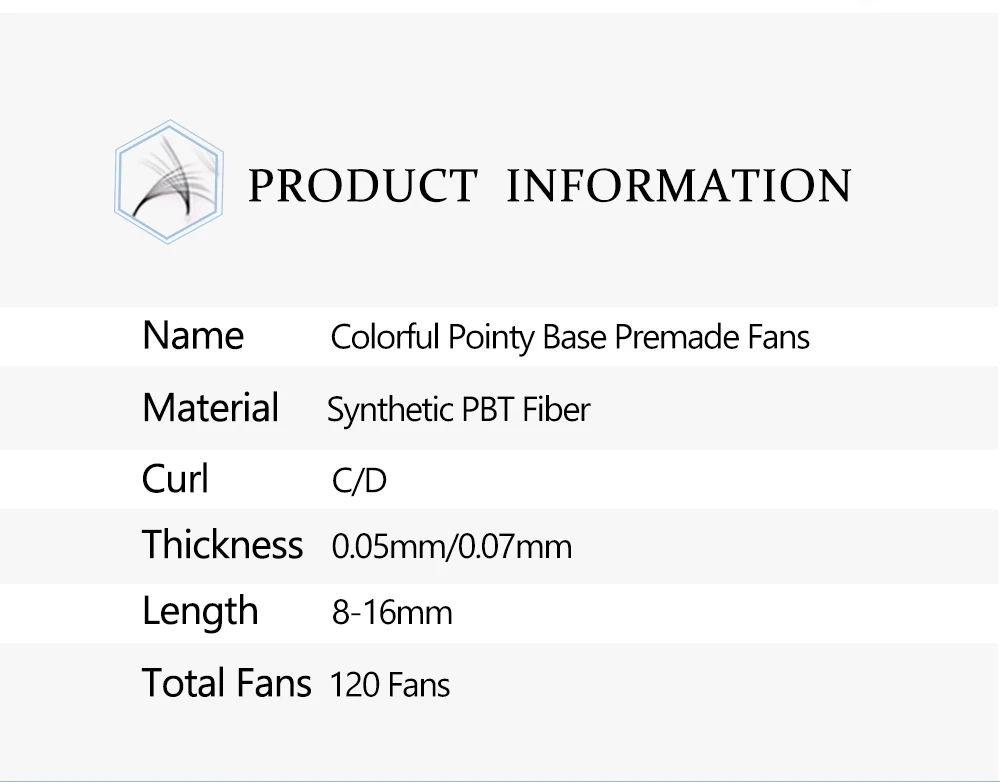Select the Thickness label

tap(222, 544)
